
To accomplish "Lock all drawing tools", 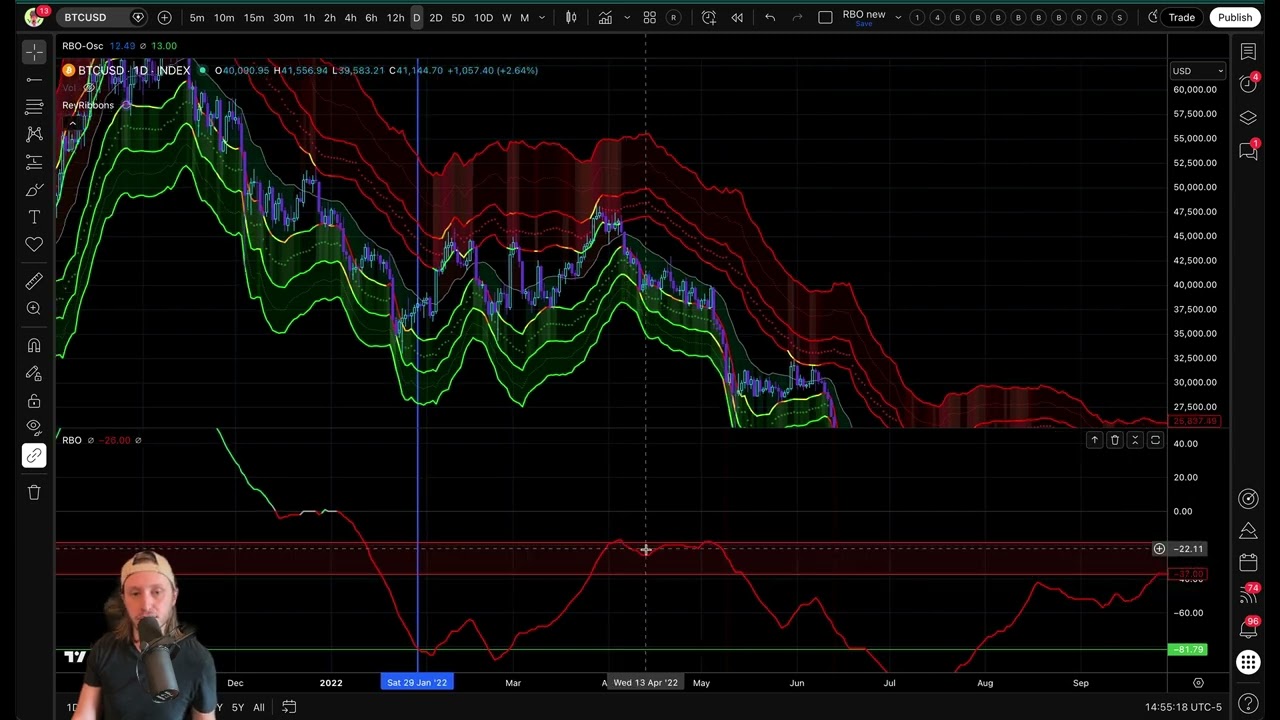I will coord(34,401).
